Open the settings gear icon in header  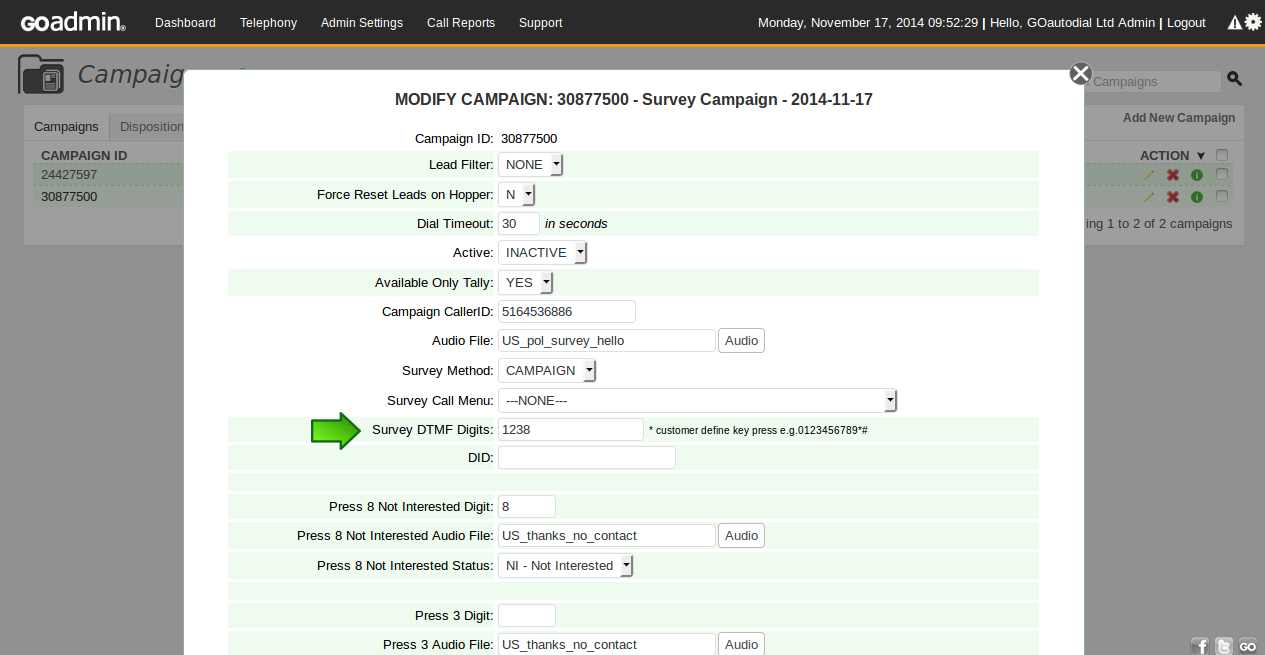coord(1252,21)
